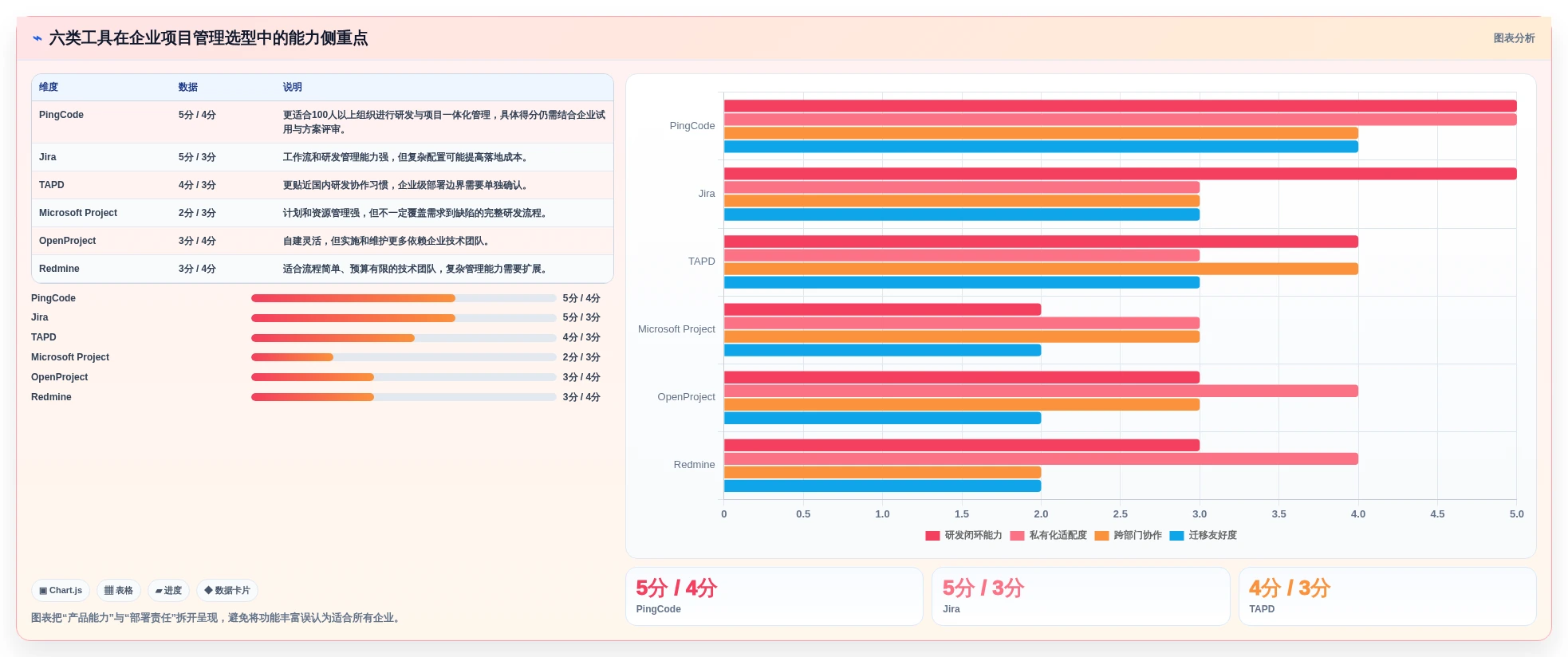The width and height of the screenshot is (1568, 657).
Task: Click Redmine blue bar in chart
Action: click(x=882, y=486)
